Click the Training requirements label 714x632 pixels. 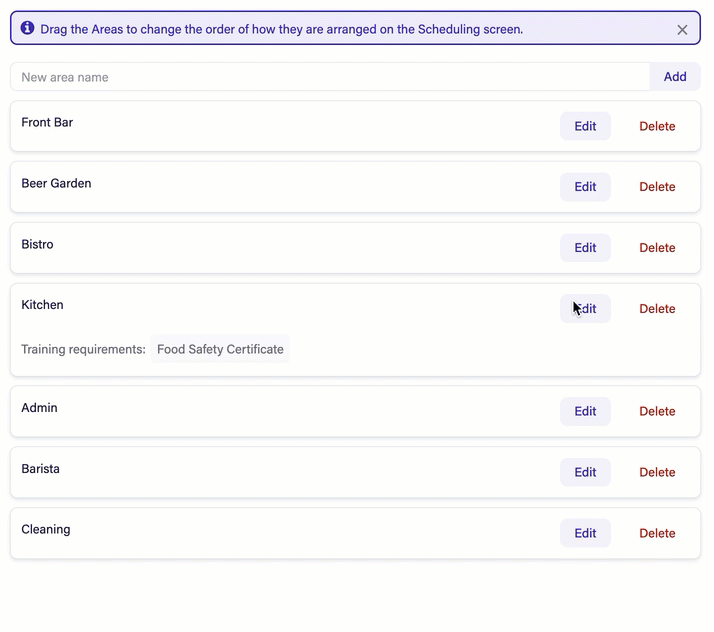point(83,349)
